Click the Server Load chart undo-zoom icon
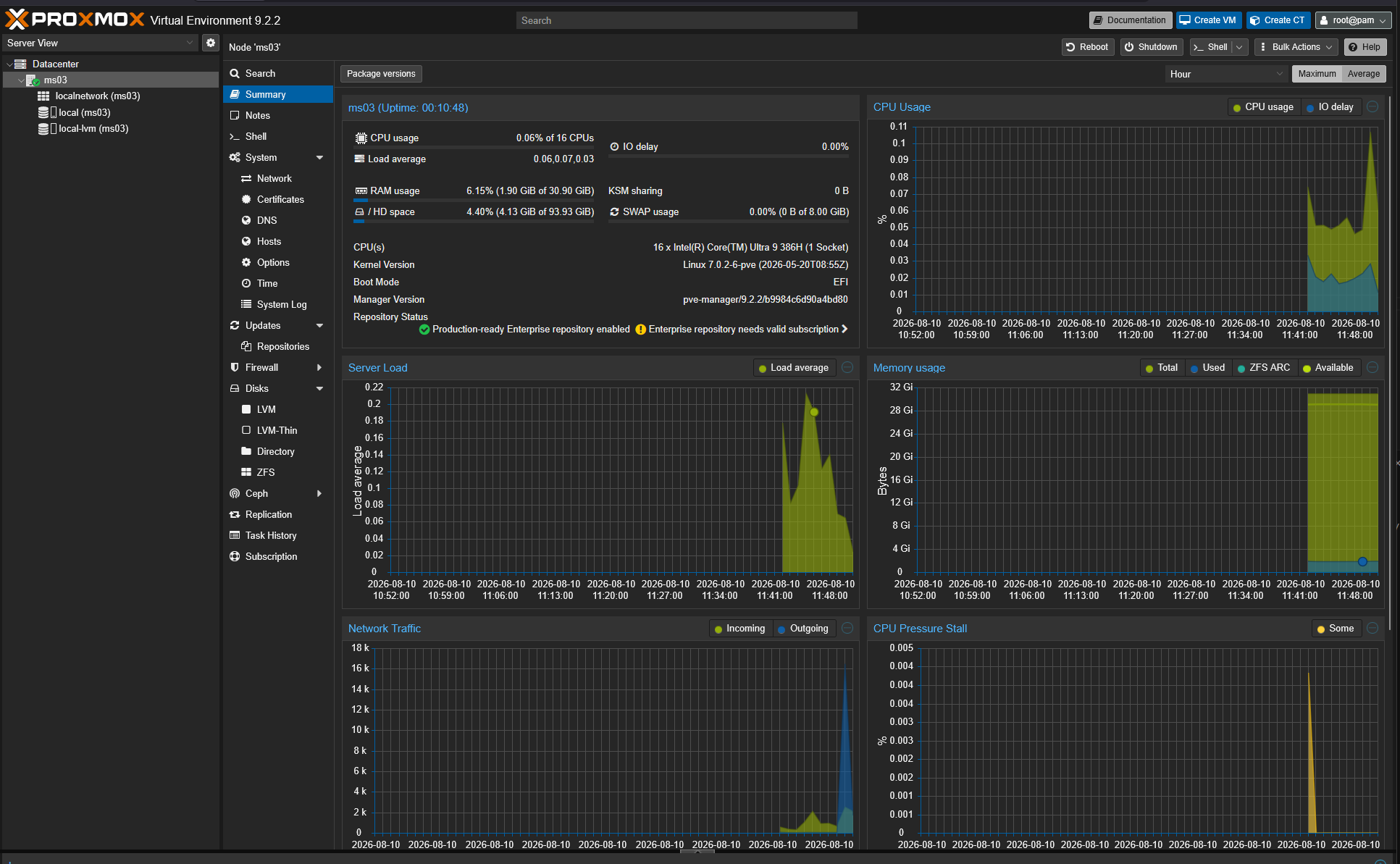Viewport: 1400px width, 864px height. [x=847, y=368]
